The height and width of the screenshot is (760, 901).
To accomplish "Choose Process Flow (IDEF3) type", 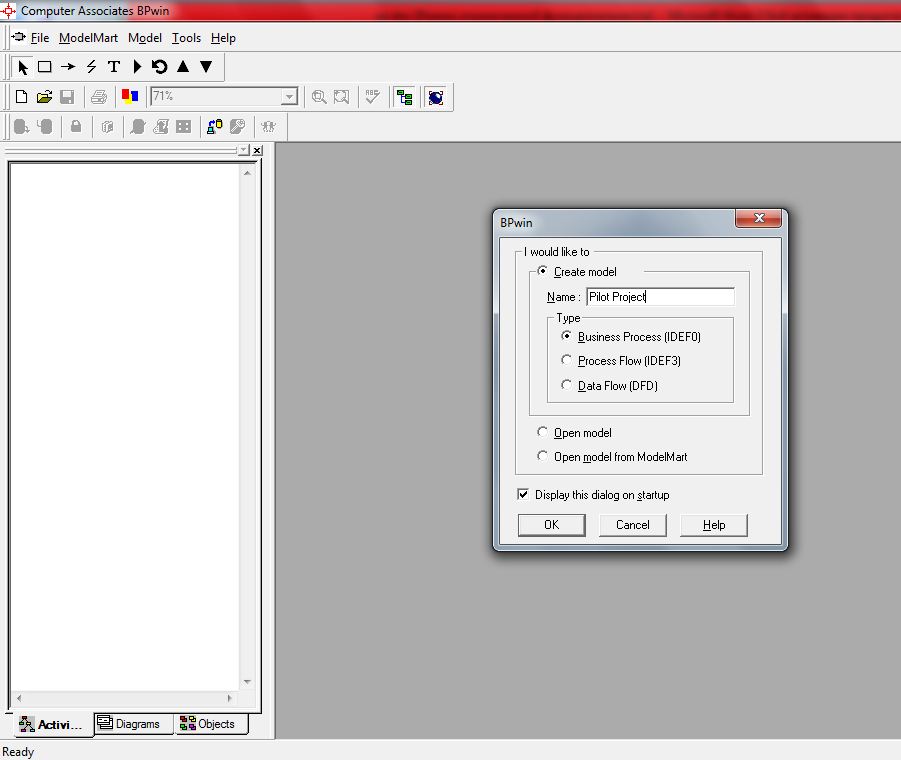I will [x=566, y=360].
